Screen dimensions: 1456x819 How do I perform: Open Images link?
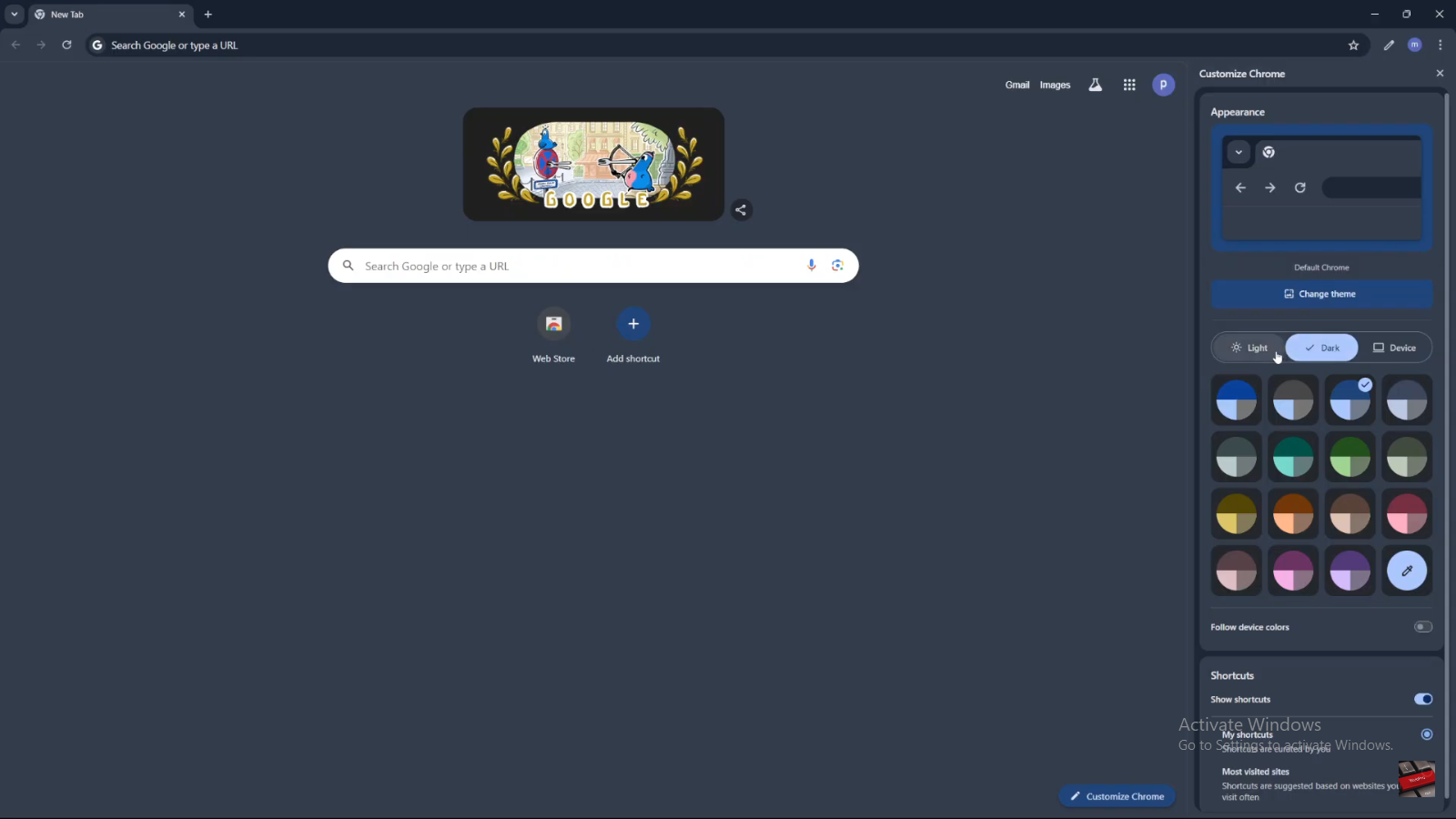1055,85
